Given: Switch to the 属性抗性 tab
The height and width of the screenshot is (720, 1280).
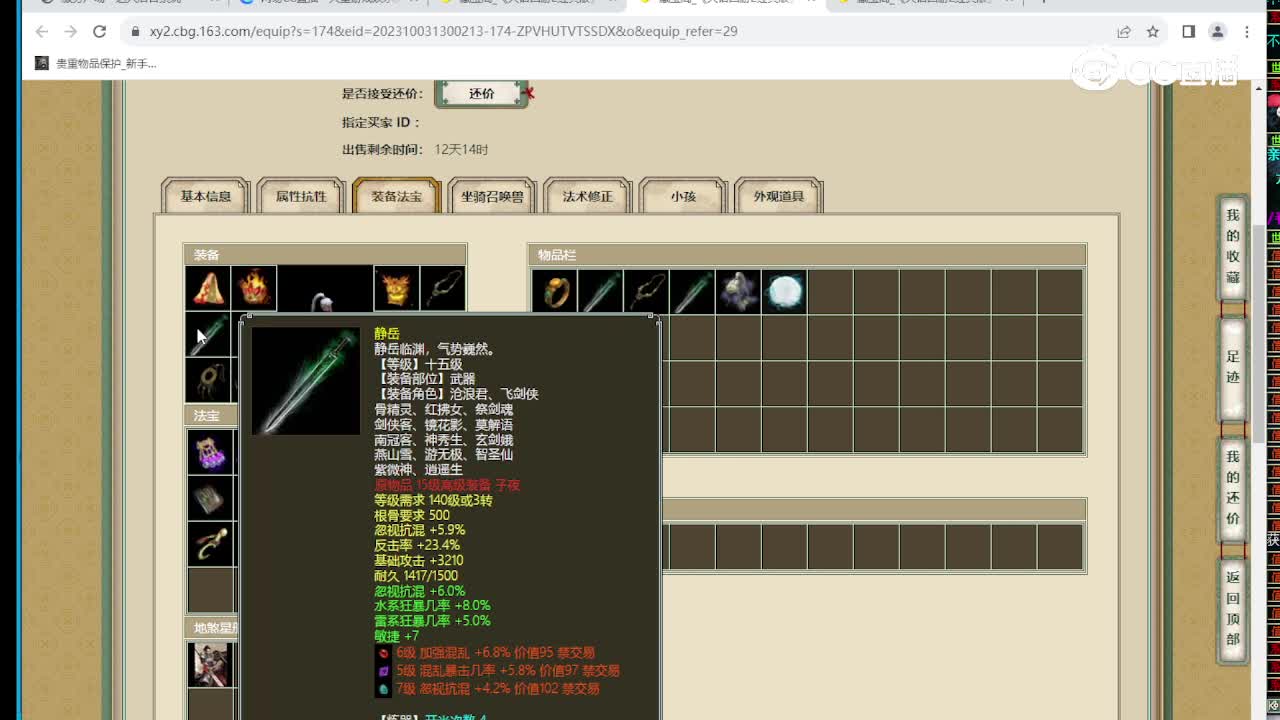Looking at the screenshot, I should point(301,196).
